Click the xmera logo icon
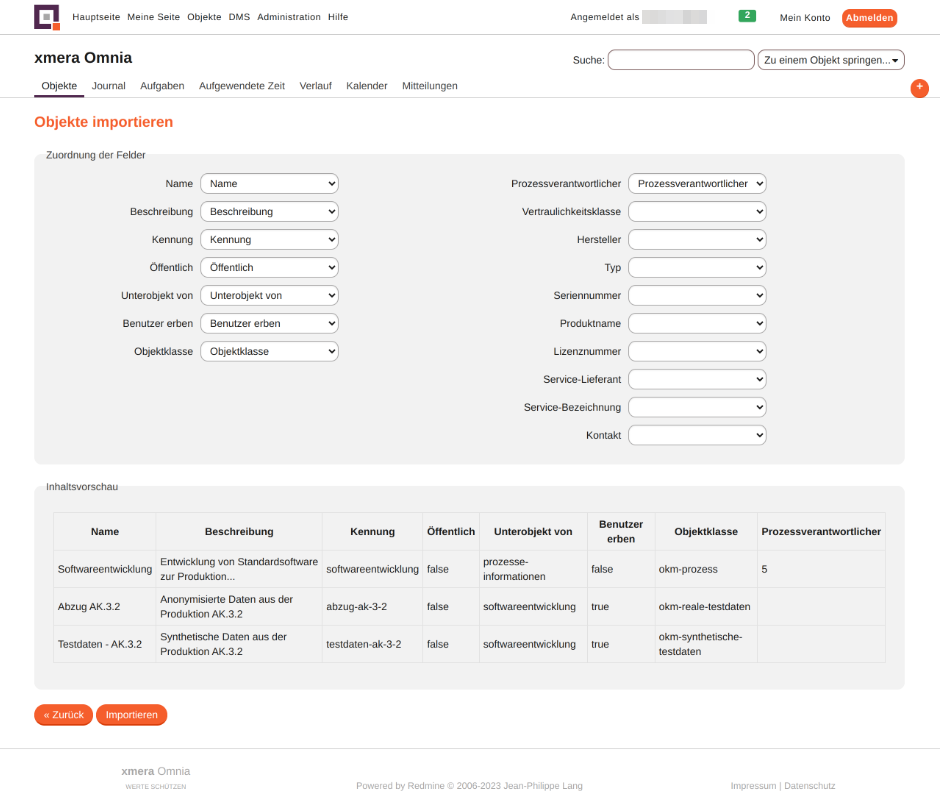 pyautogui.click(x=46, y=17)
